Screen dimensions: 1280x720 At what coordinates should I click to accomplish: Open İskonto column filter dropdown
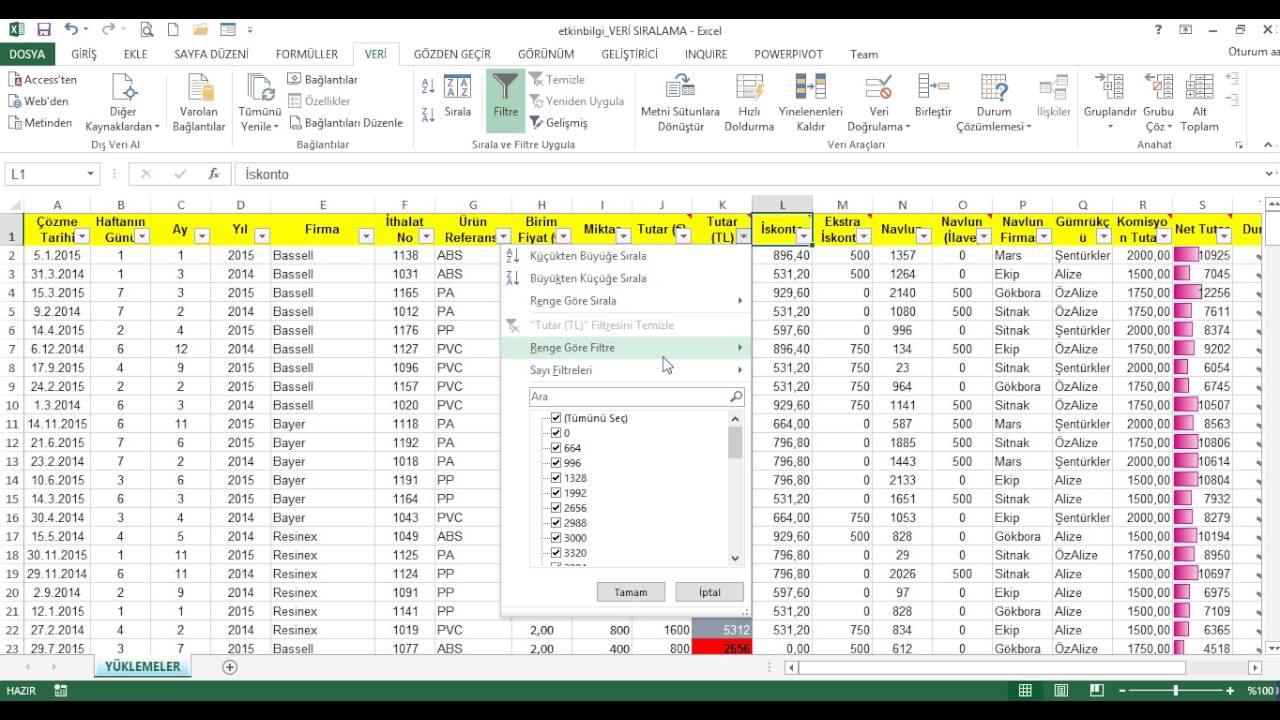(x=803, y=237)
